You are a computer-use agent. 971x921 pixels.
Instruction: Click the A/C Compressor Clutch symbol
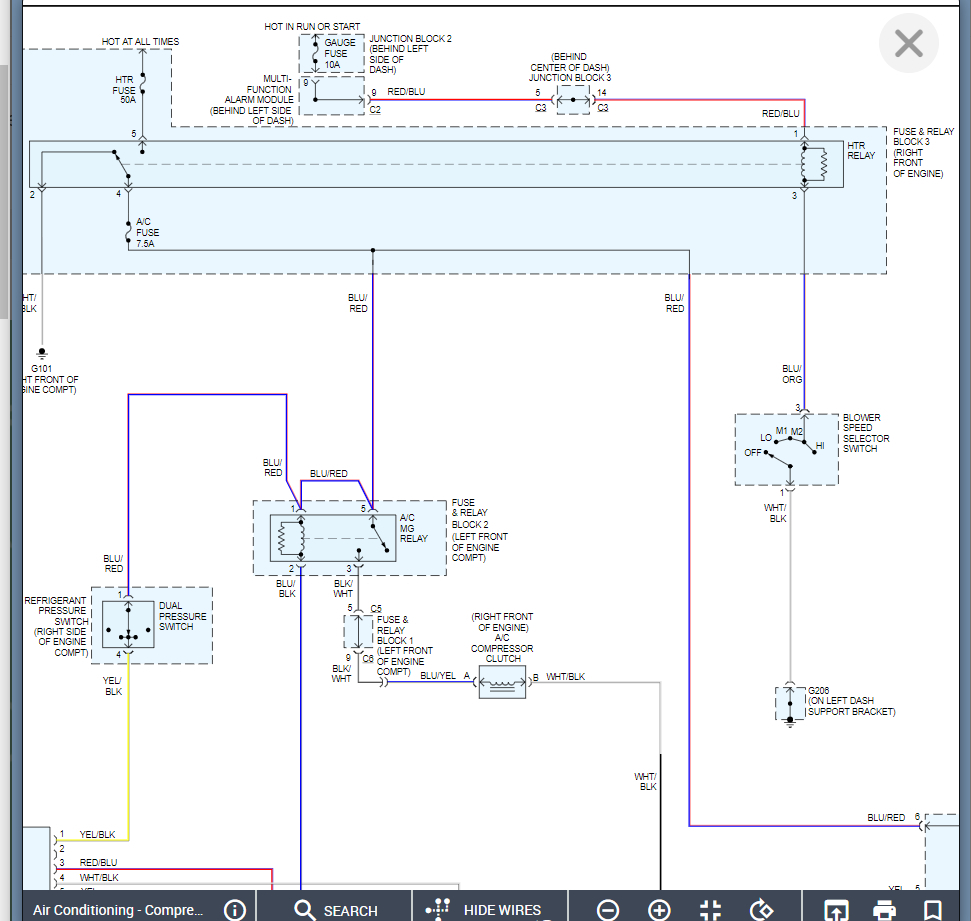pyautogui.click(x=502, y=683)
